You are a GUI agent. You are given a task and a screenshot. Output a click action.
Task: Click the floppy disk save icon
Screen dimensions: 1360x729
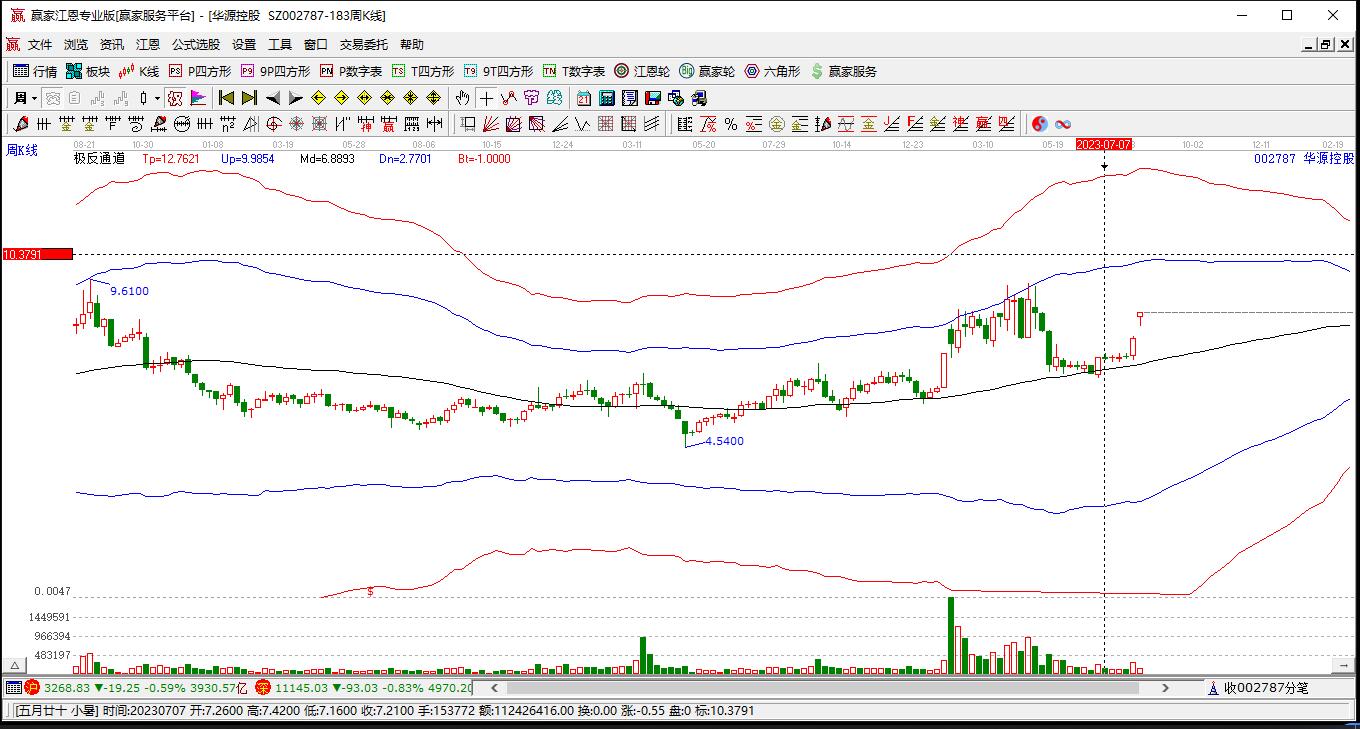point(653,98)
